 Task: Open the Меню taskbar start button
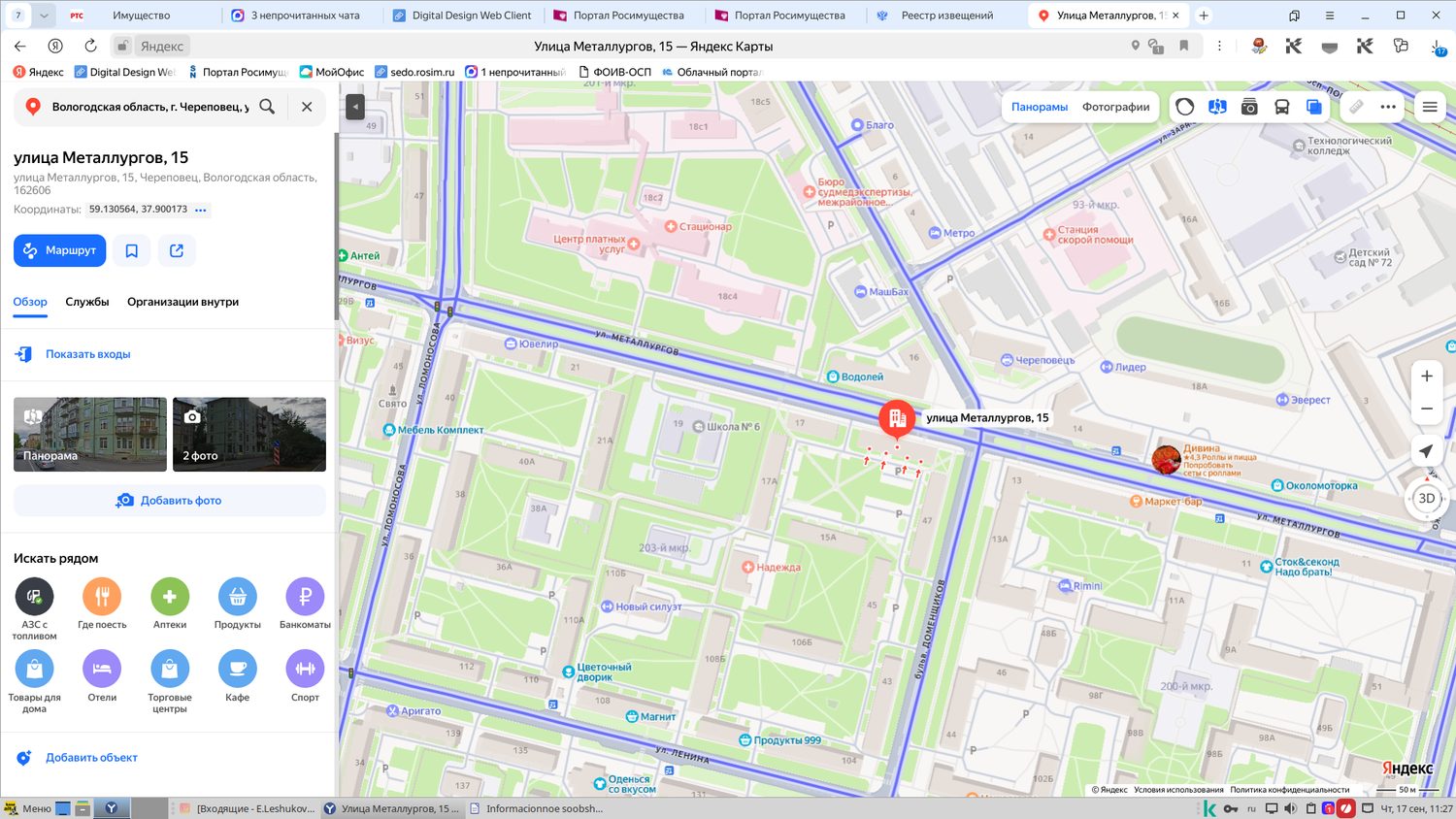[x=27, y=808]
